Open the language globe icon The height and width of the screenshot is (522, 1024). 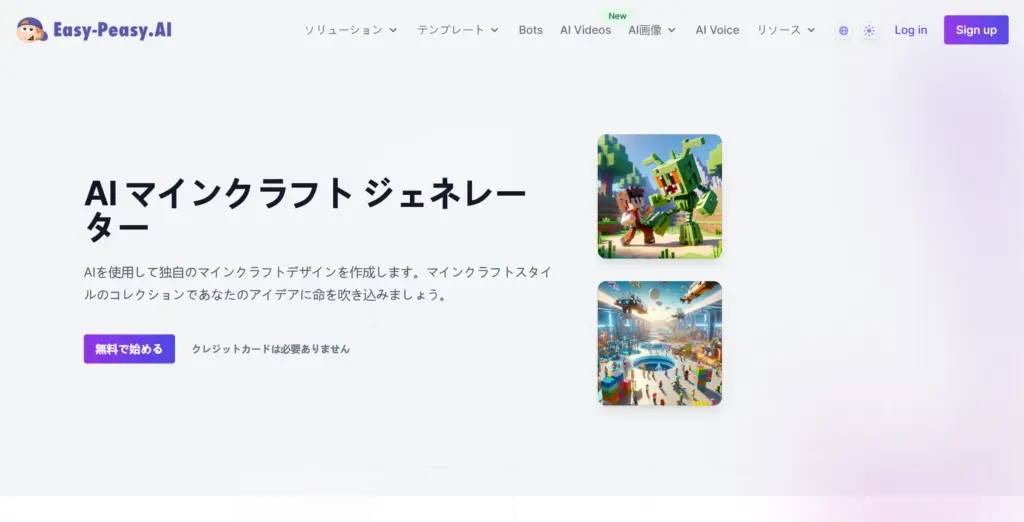tap(843, 31)
